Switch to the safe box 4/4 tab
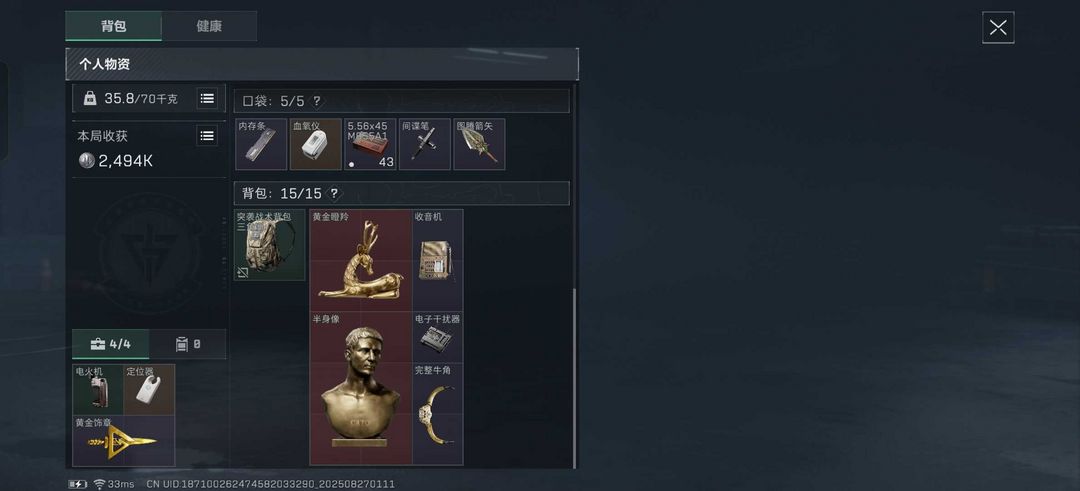This screenshot has height=491, width=1080. pyautogui.click(x=110, y=344)
